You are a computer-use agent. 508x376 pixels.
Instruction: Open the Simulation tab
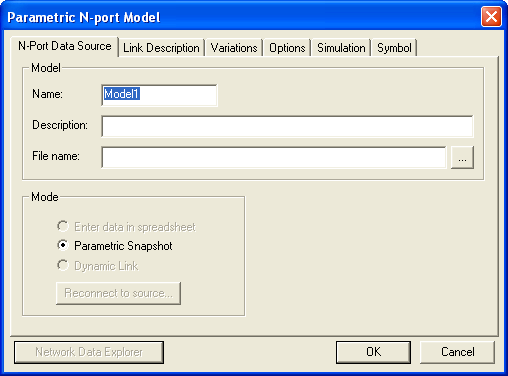point(341,48)
